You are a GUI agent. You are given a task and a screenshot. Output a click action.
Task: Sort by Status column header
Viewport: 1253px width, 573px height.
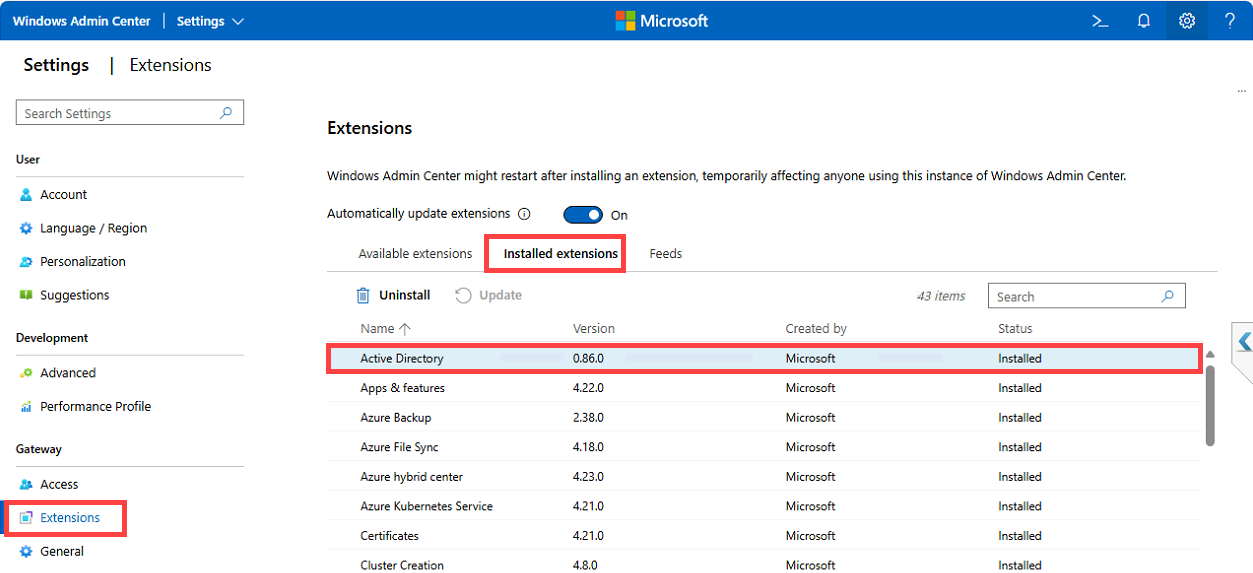point(1015,328)
